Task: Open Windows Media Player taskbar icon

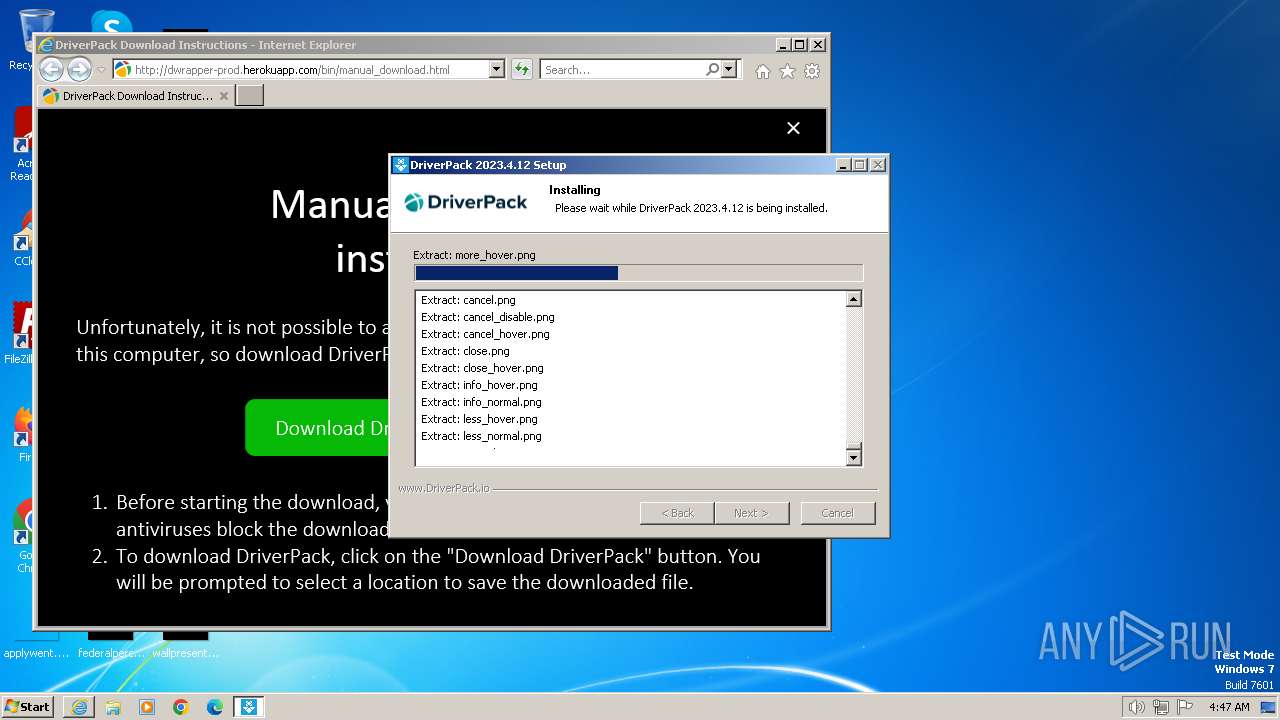Action: point(147,707)
